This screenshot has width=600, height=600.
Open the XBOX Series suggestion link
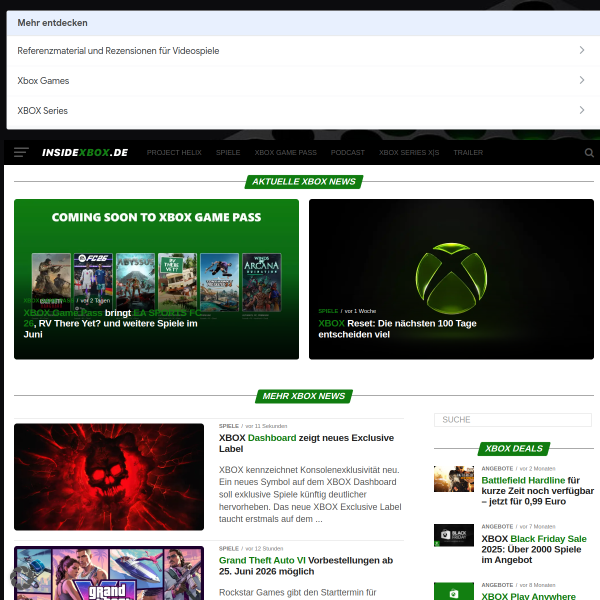coord(42,111)
